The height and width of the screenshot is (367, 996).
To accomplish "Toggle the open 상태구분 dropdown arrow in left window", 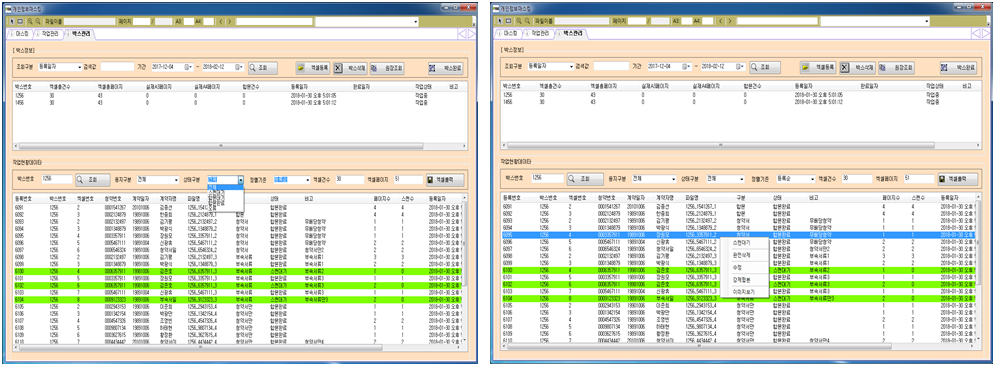I will pos(241,180).
